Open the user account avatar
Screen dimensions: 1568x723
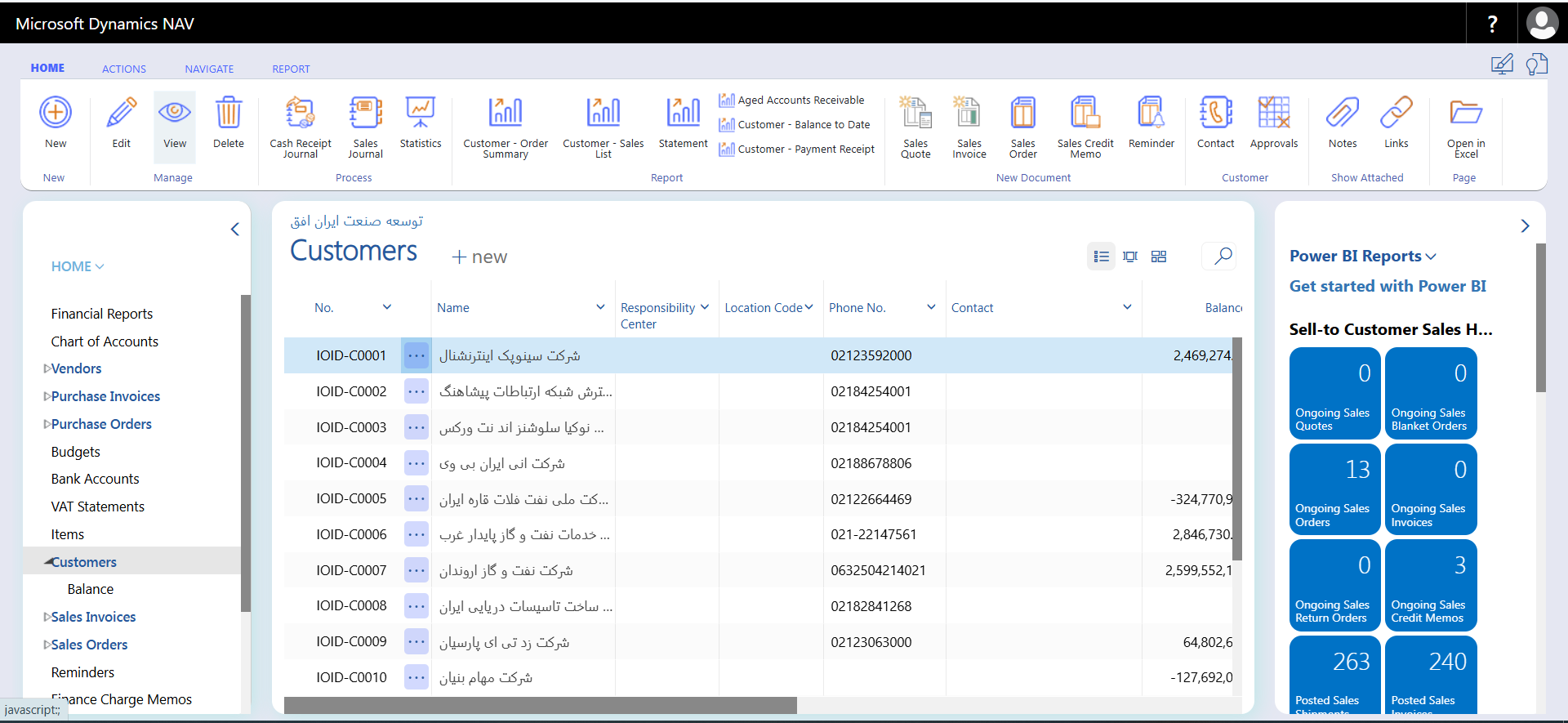click(1542, 24)
